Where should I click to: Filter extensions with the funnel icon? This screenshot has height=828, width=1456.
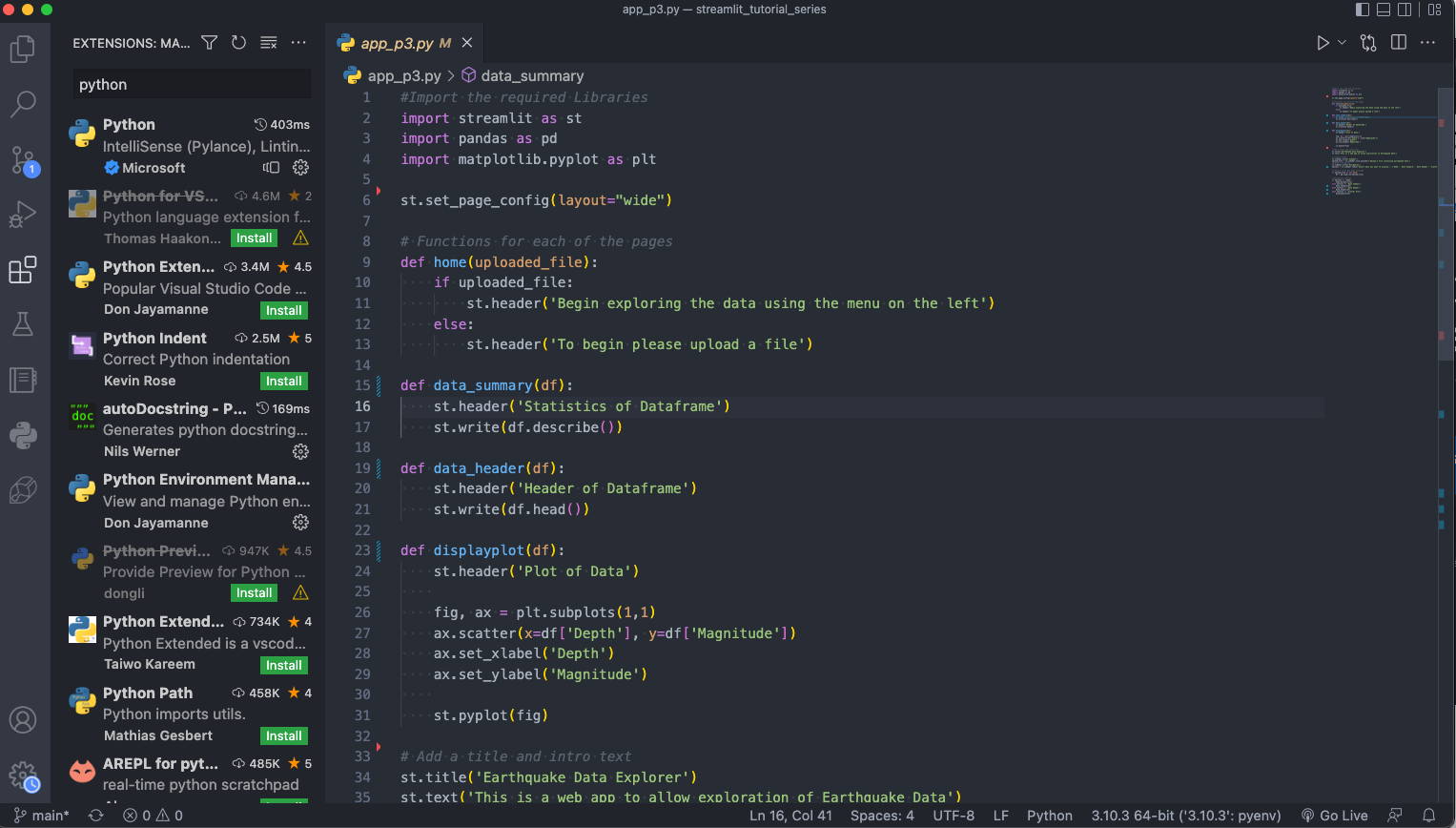(210, 43)
